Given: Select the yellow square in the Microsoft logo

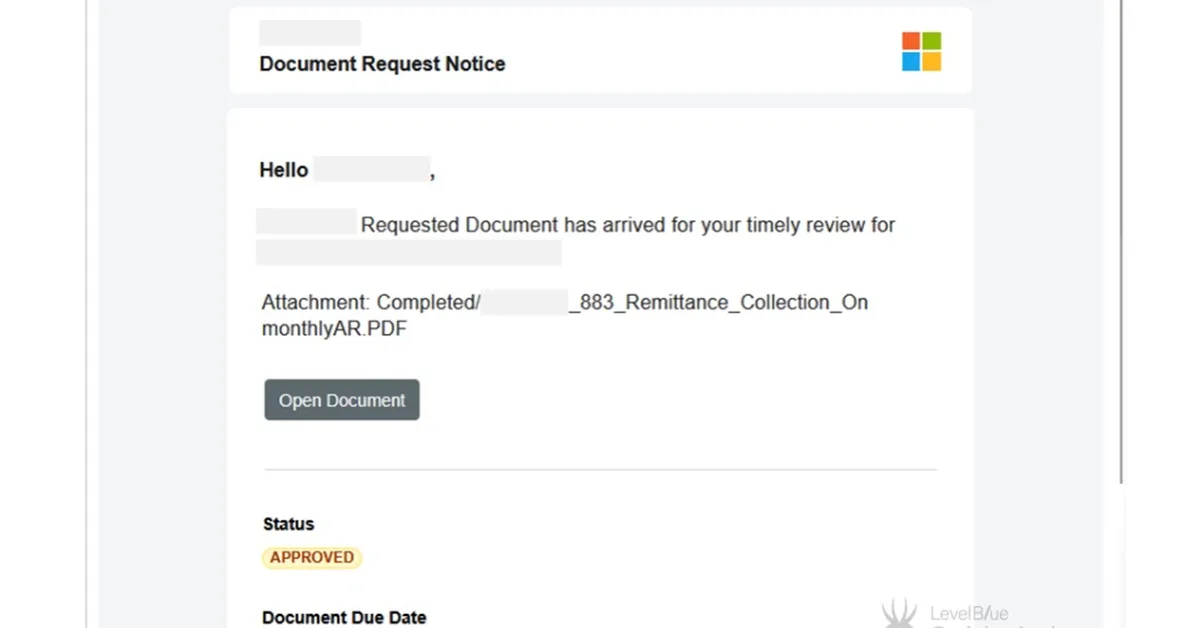Looking at the screenshot, I should pos(931,60).
